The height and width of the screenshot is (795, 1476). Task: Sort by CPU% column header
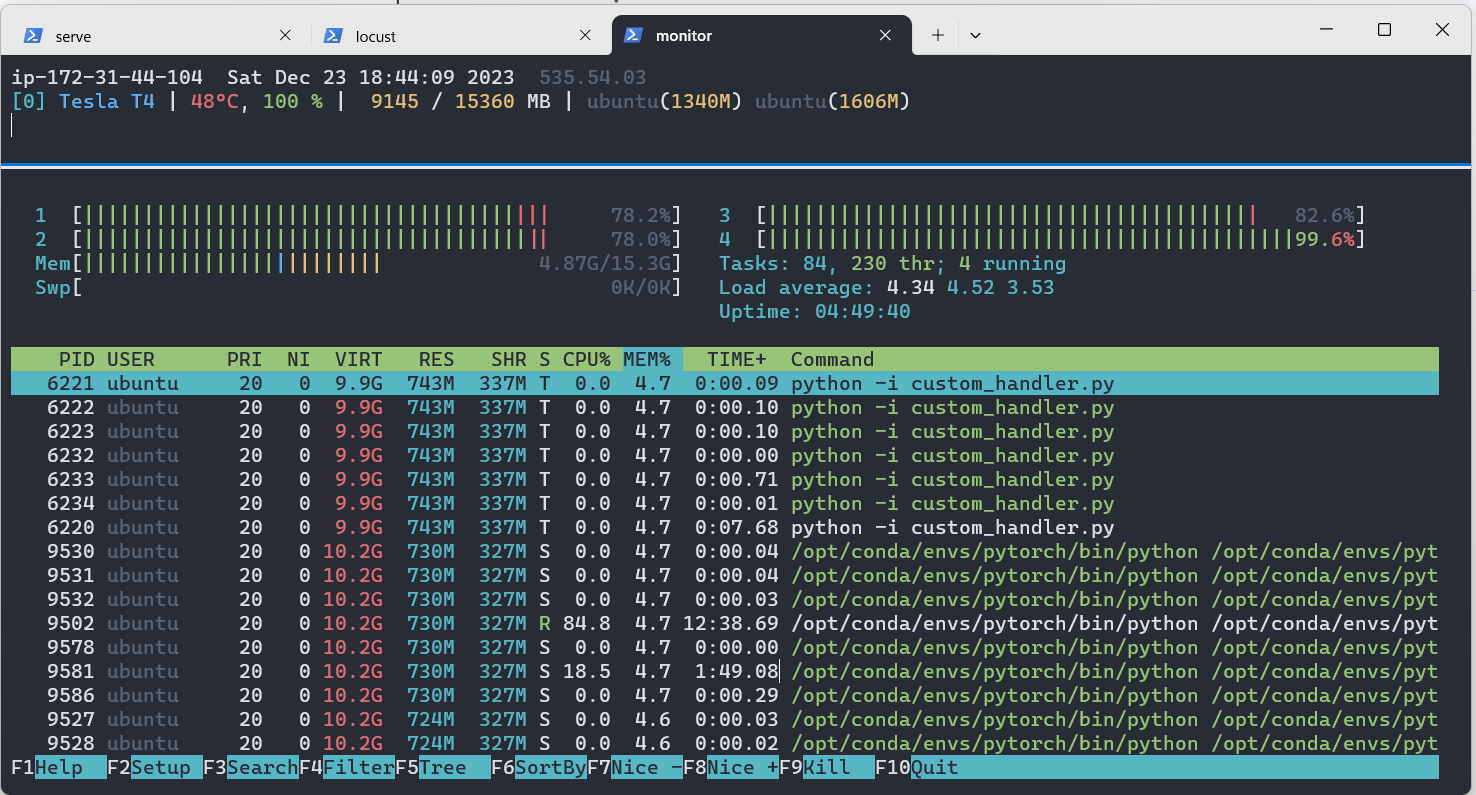587,359
